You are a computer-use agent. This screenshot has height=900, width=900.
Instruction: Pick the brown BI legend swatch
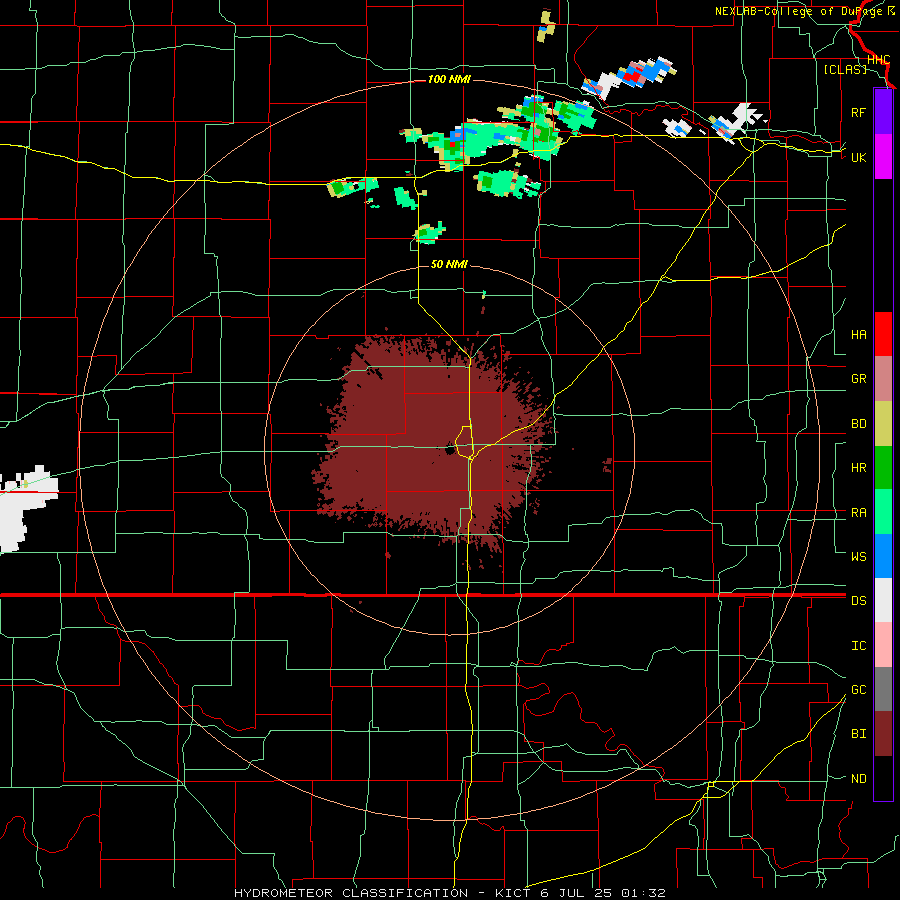click(883, 734)
